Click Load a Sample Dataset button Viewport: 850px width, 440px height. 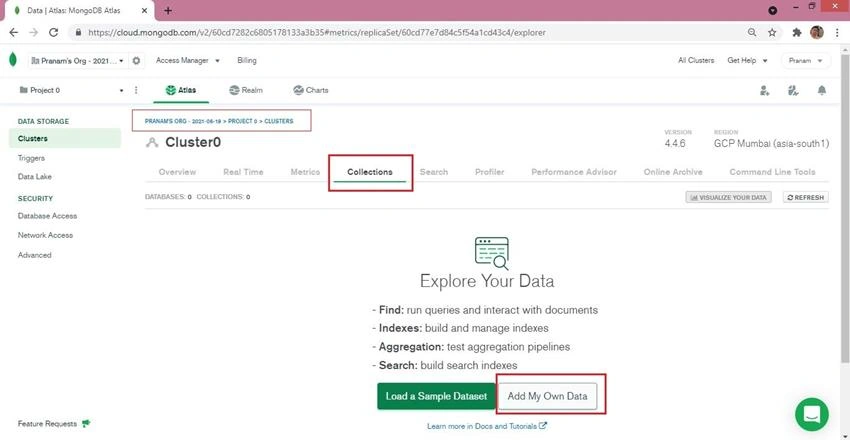tap(436, 396)
